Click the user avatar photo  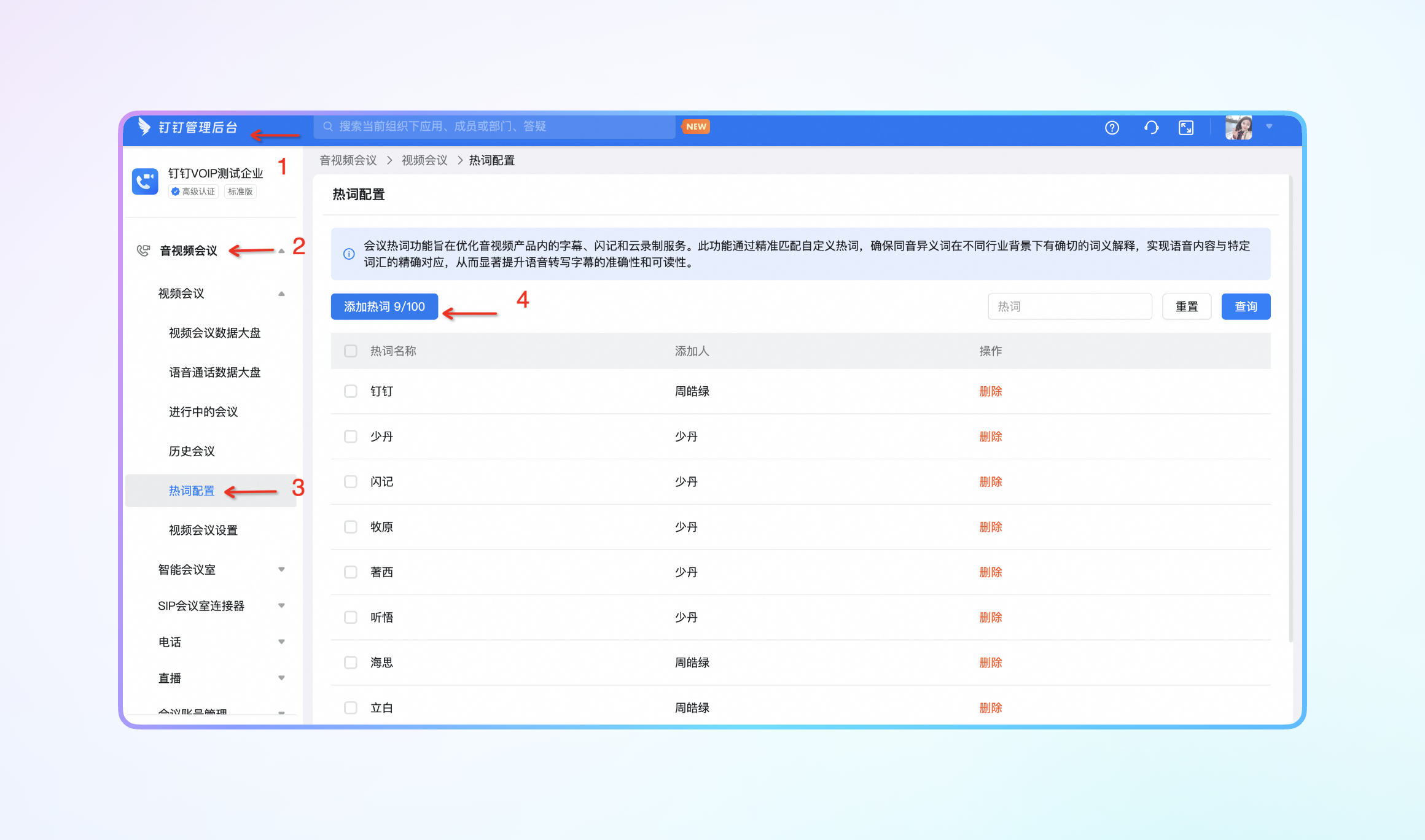(1238, 127)
